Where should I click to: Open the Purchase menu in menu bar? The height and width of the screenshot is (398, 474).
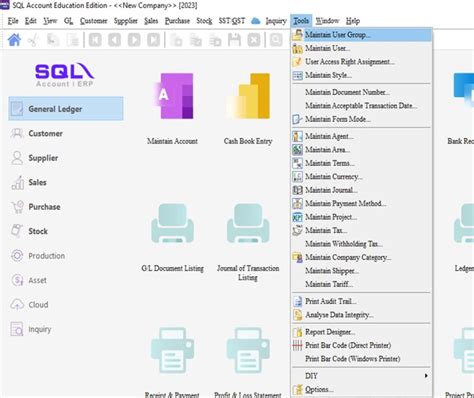(177, 21)
